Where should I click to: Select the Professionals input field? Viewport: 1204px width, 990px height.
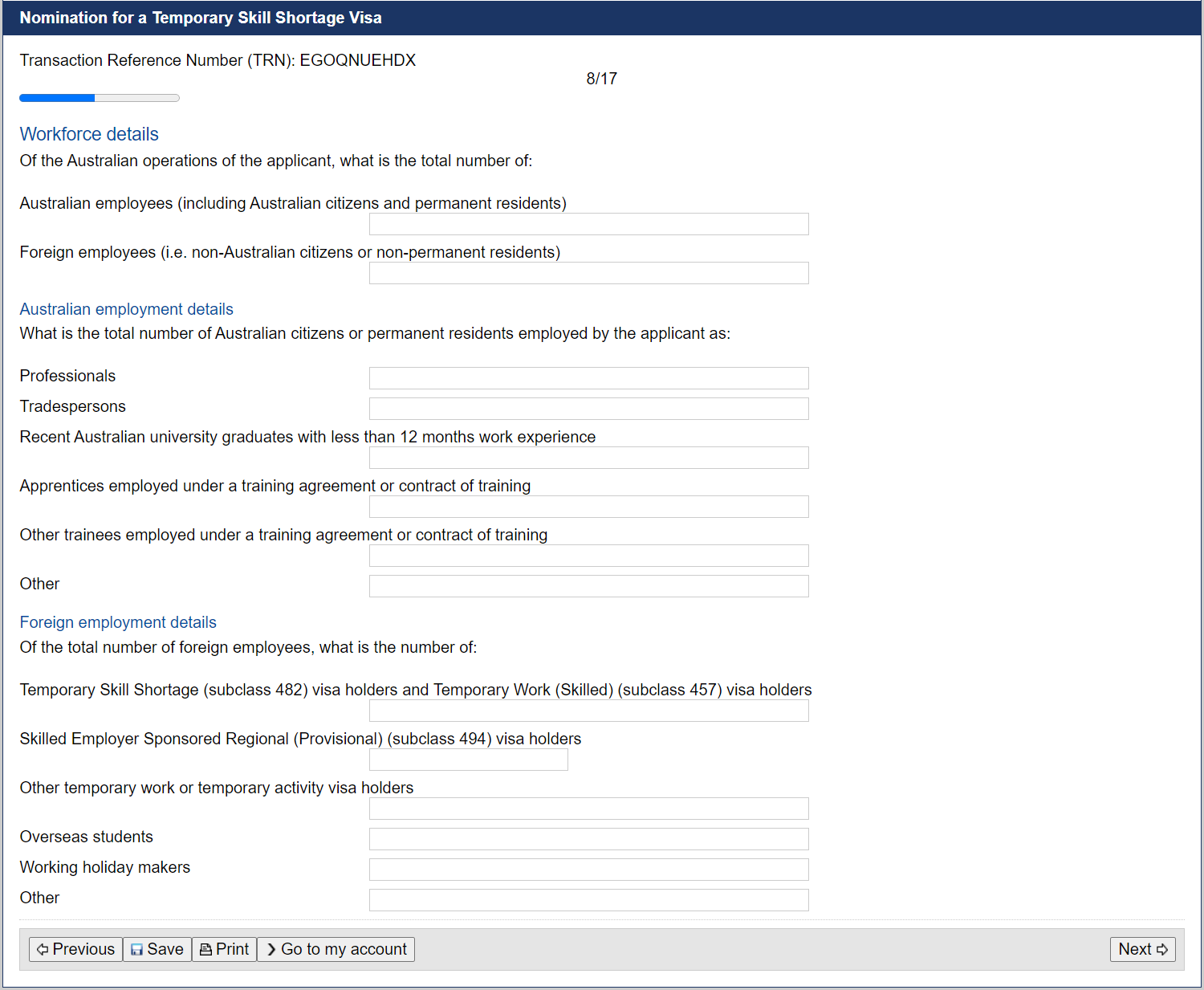coord(589,378)
